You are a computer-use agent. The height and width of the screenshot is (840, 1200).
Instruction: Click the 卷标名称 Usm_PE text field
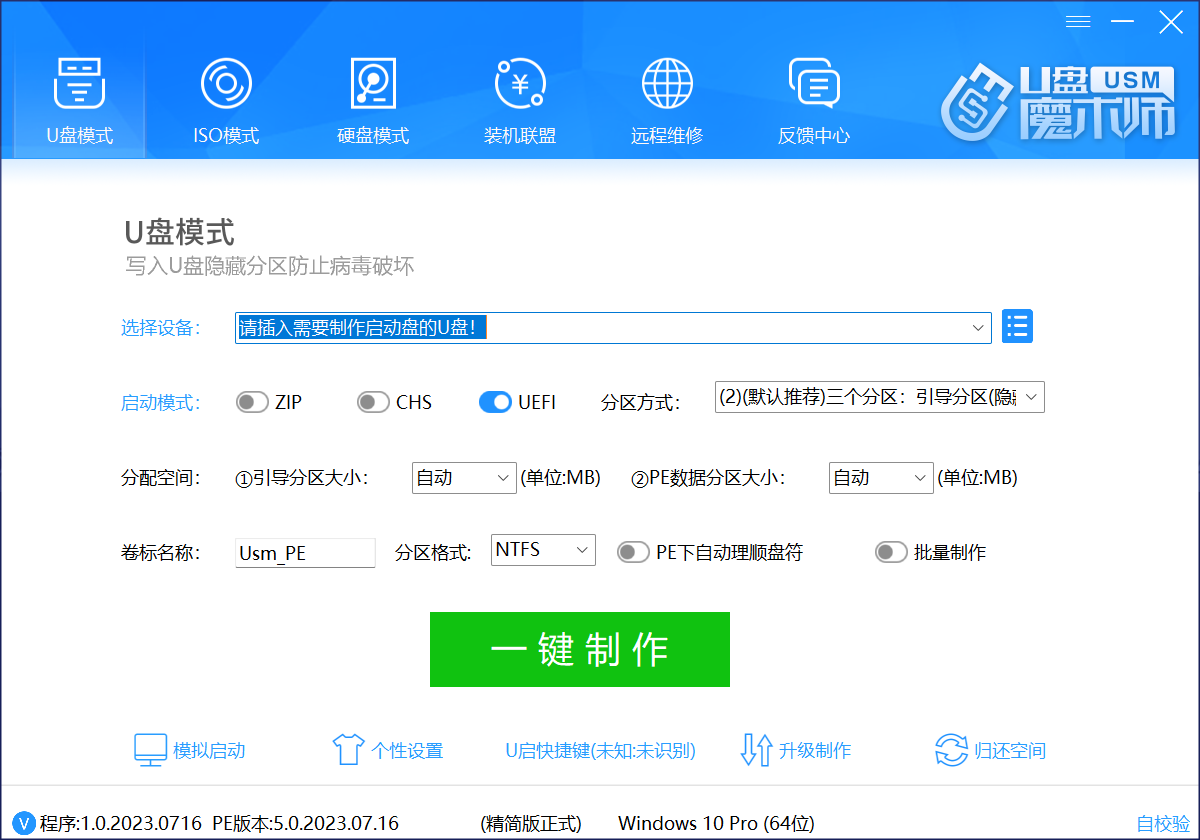[x=305, y=553]
